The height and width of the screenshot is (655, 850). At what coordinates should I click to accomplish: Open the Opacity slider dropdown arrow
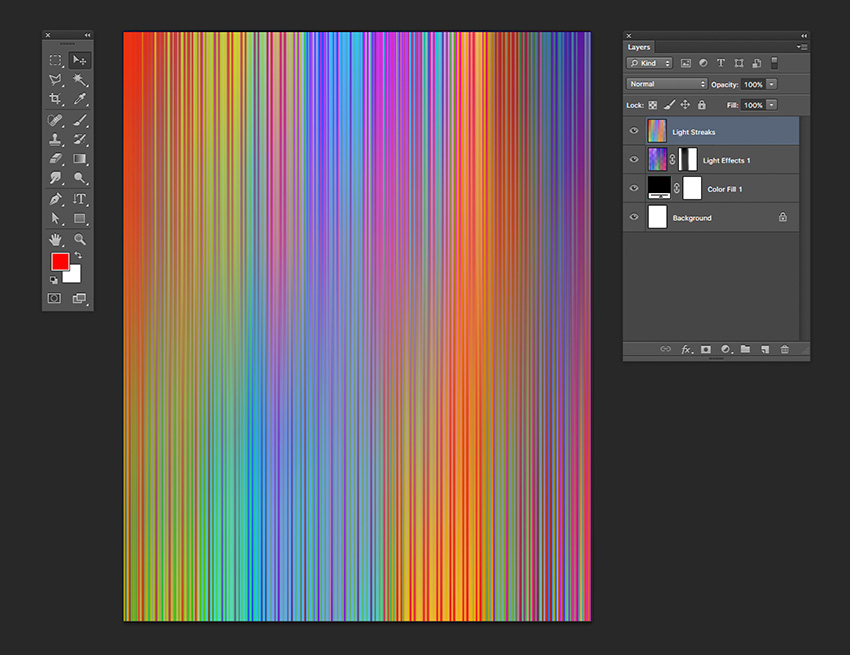[772, 84]
